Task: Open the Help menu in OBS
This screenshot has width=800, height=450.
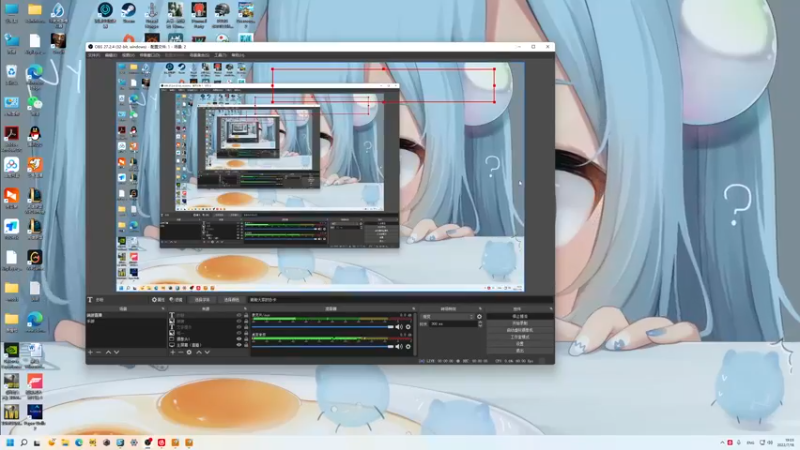Action: tap(238, 55)
